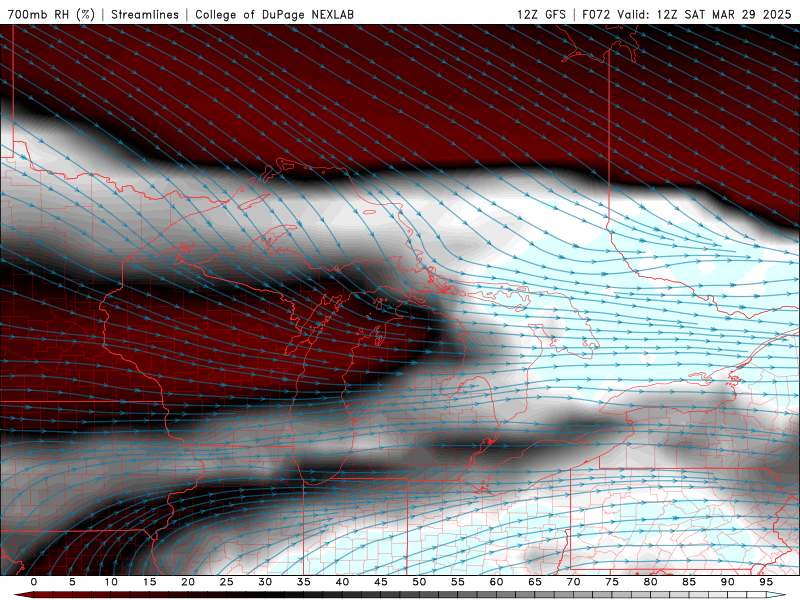Click the "College of DuPage NEXLAB" label

tap(274, 14)
